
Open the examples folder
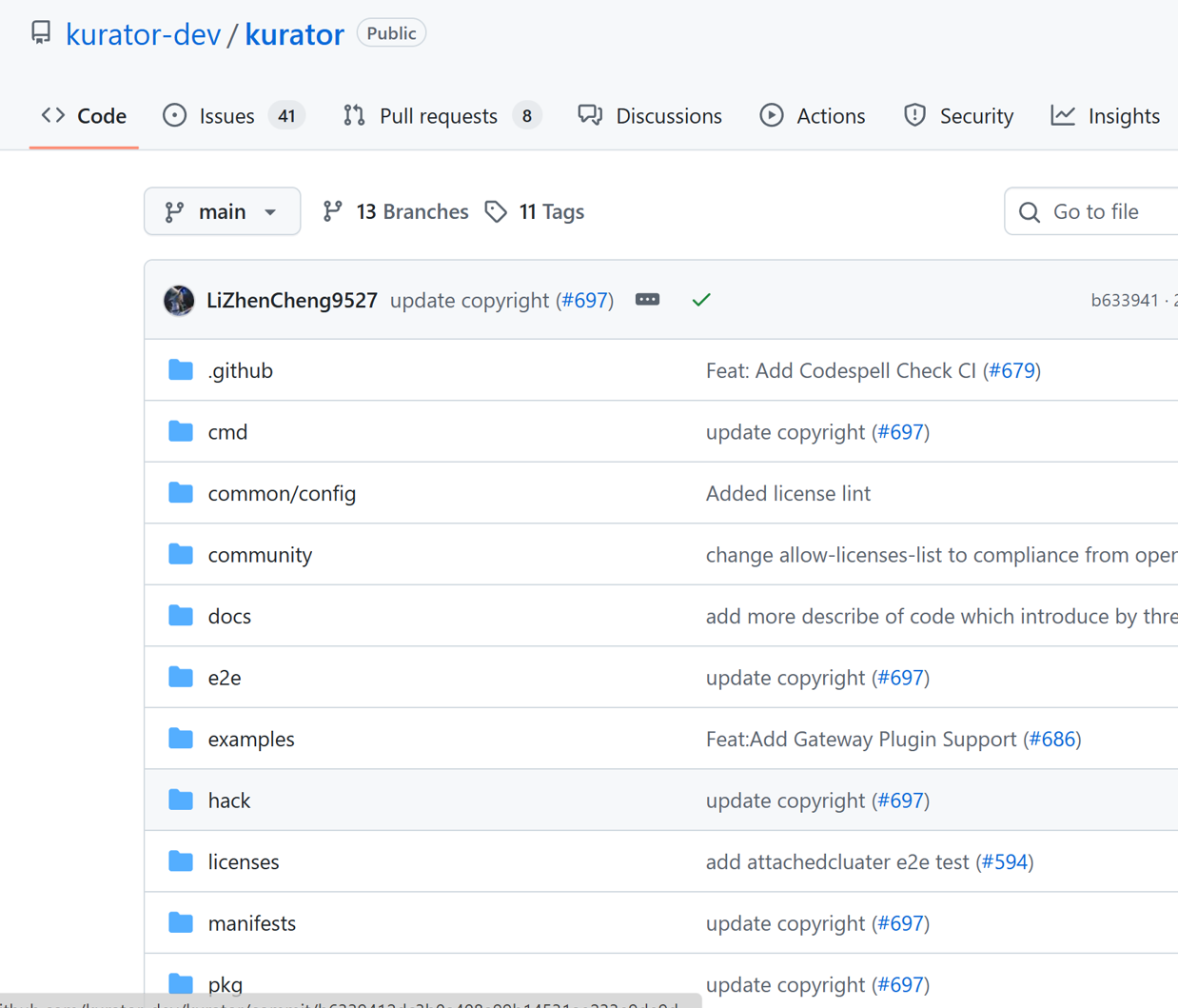pyautogui.click(x=251, y=739)
